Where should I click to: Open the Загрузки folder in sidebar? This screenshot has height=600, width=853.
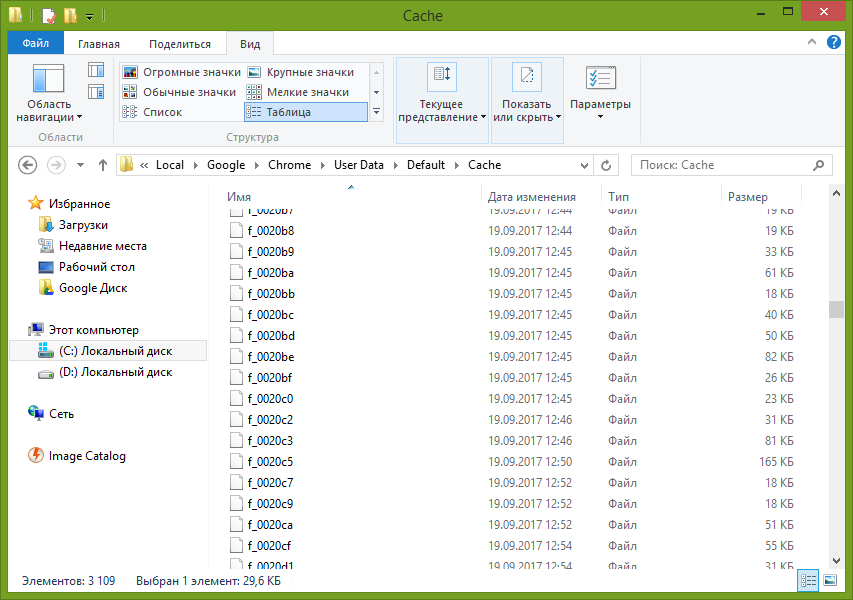tap(83, 225)
